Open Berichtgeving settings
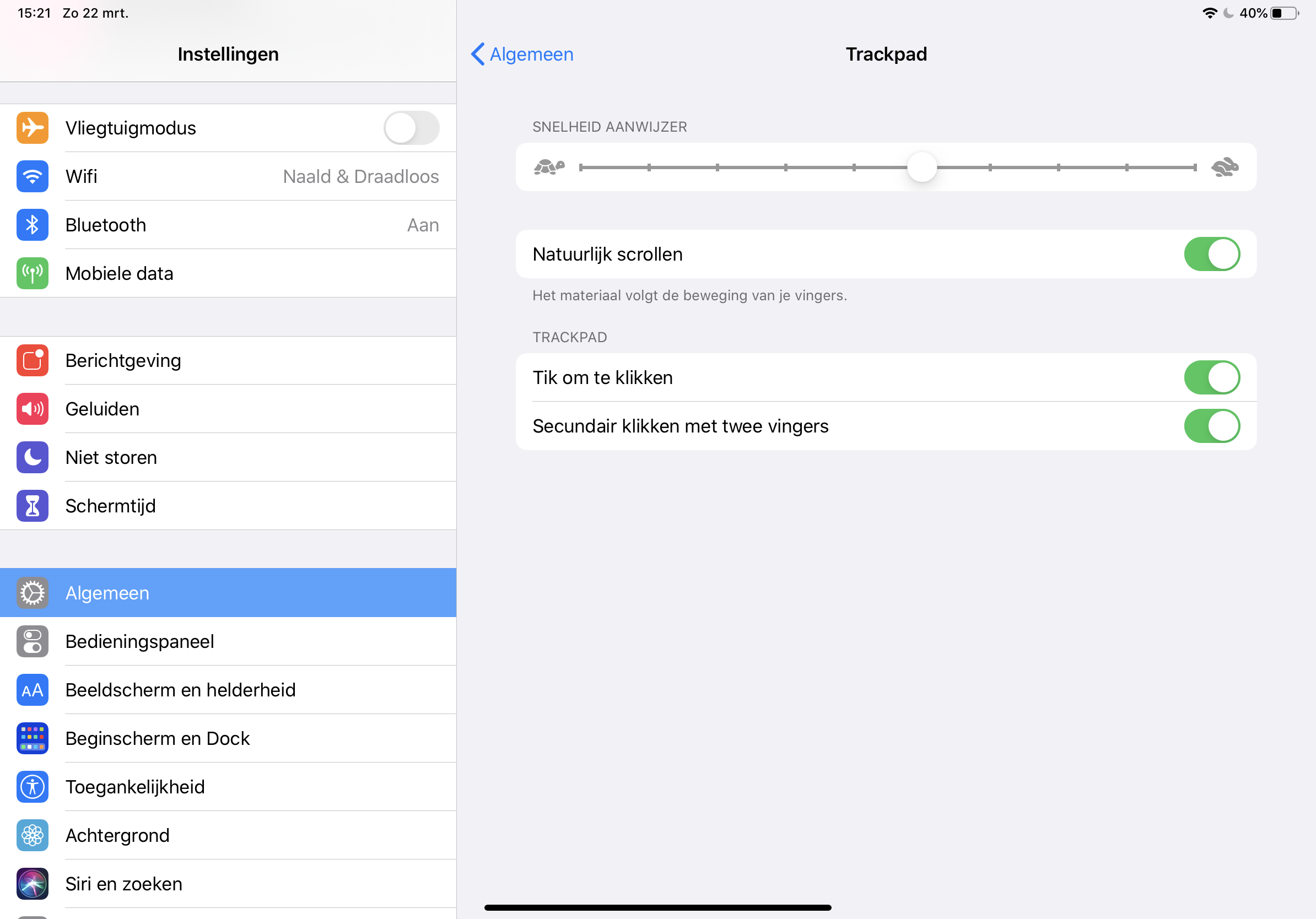 [123, 360]
